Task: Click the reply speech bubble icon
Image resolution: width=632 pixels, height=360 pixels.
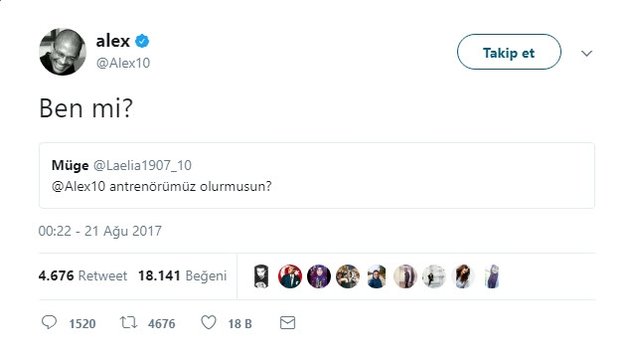Action: [49, 323]
